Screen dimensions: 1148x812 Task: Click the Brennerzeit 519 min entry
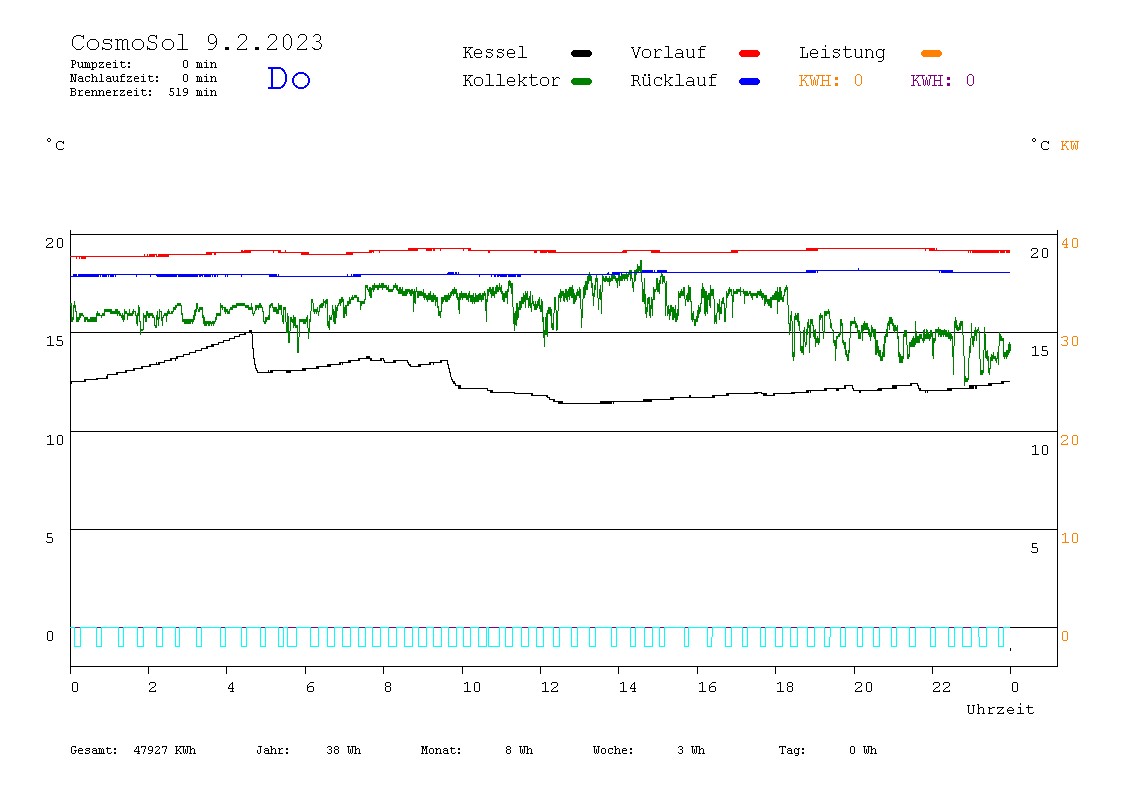coord(144,92)
